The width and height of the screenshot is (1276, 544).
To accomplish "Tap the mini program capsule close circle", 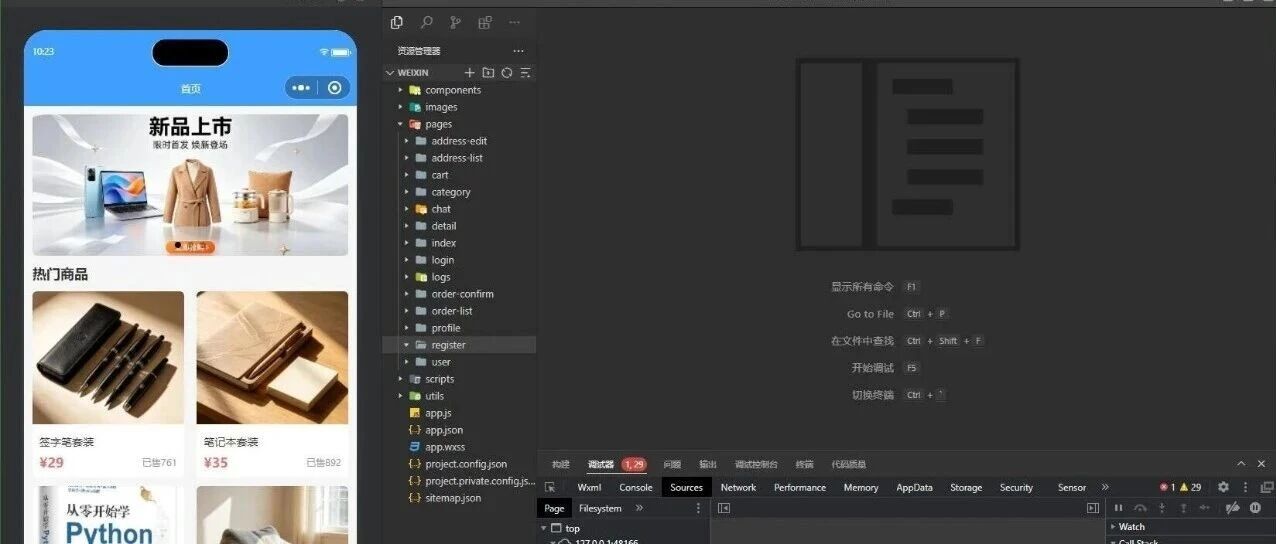I will click(335, 88).
